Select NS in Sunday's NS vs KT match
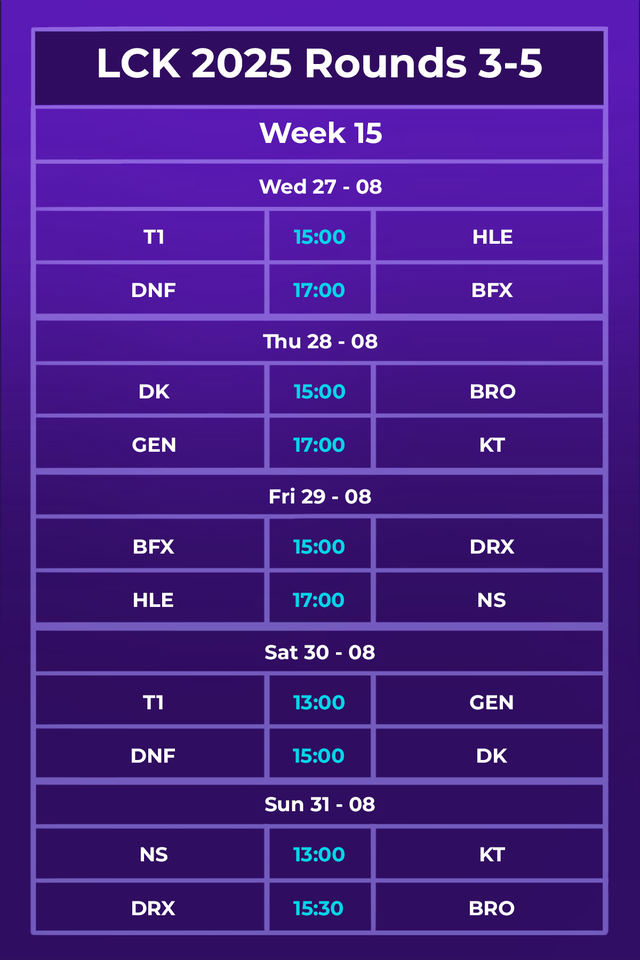The height and width of the screenshot is (960, 640). click(x=153, y=855)
